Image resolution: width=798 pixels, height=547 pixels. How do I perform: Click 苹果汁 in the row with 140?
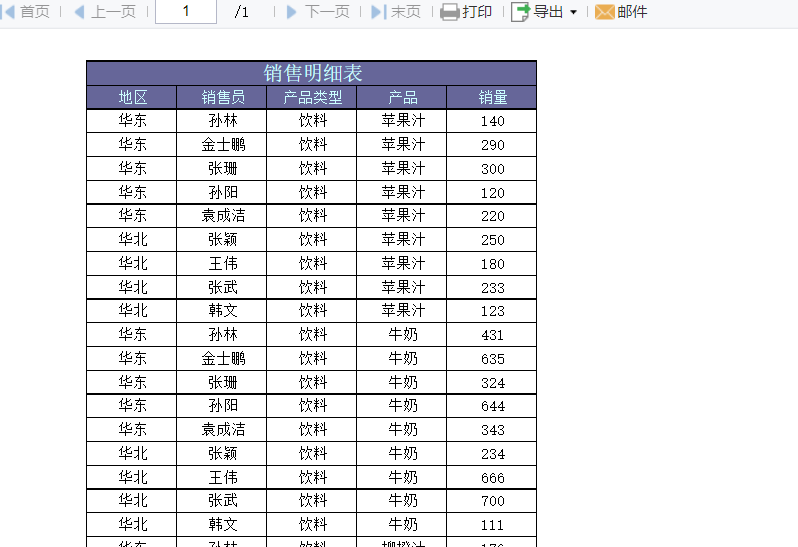point(403,121)
